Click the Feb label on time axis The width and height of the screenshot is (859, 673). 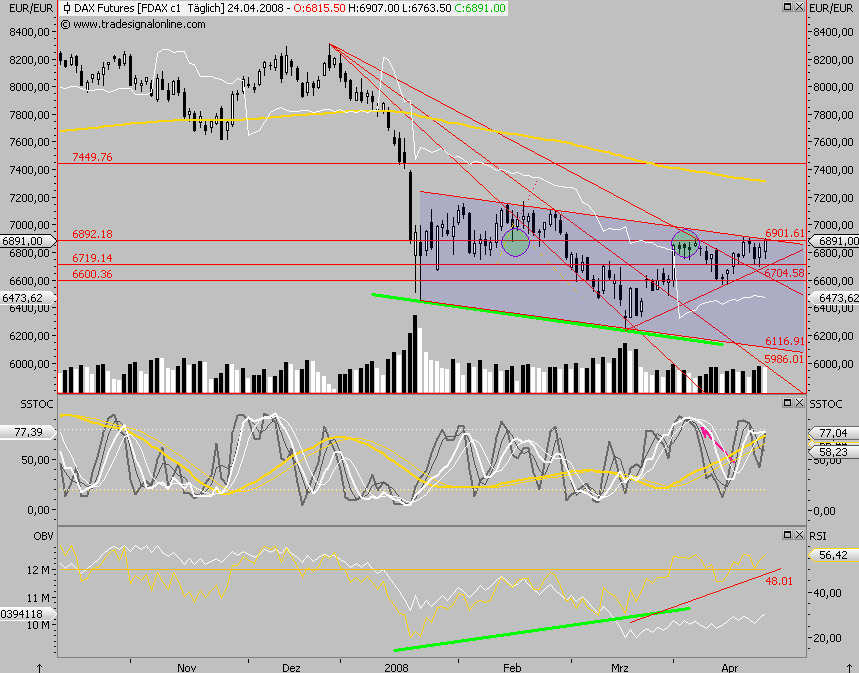coord(512,668)
